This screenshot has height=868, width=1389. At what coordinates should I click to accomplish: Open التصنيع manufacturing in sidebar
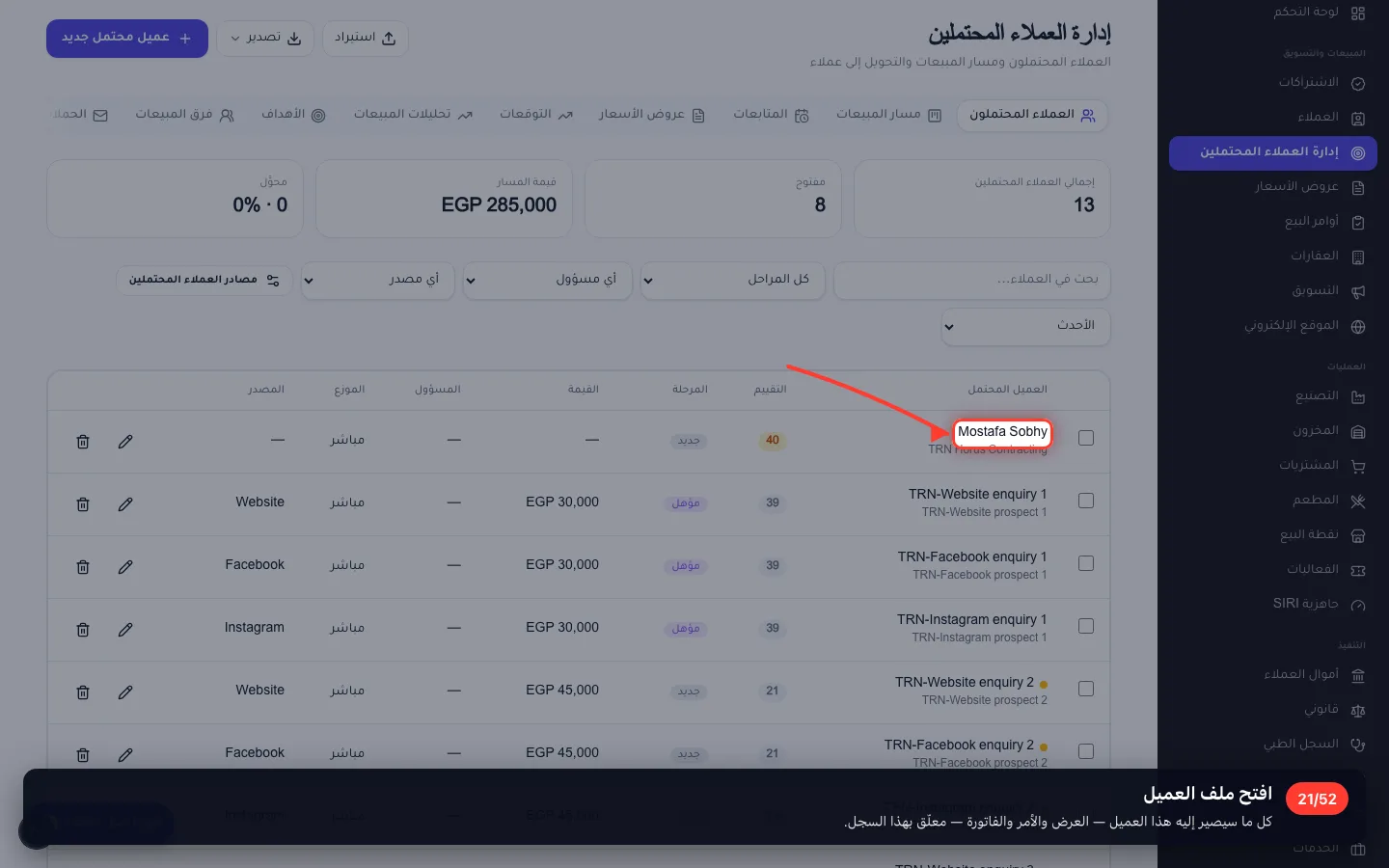[1273, 396]
